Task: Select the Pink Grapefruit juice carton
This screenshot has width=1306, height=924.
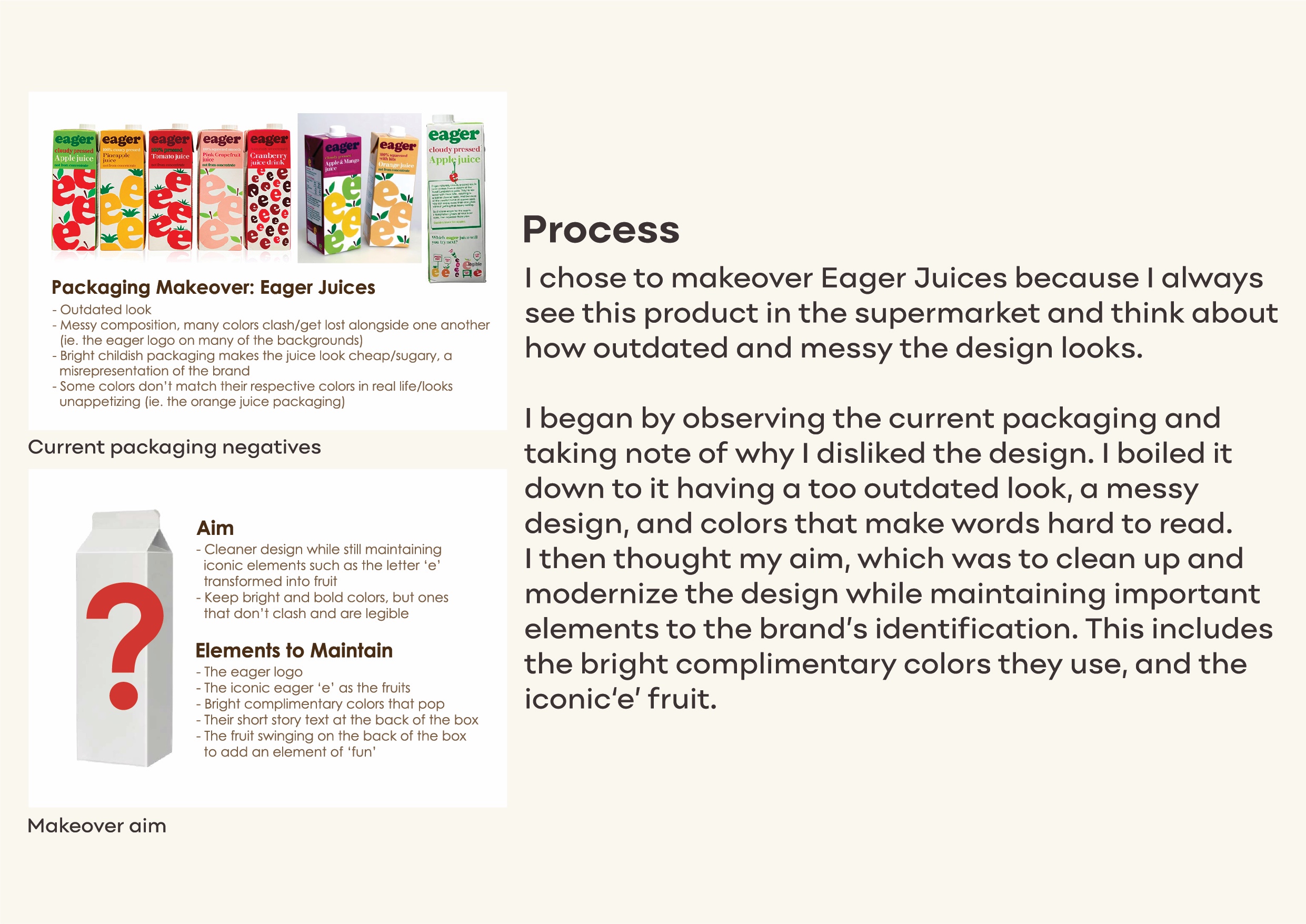Action: point(221,191)
